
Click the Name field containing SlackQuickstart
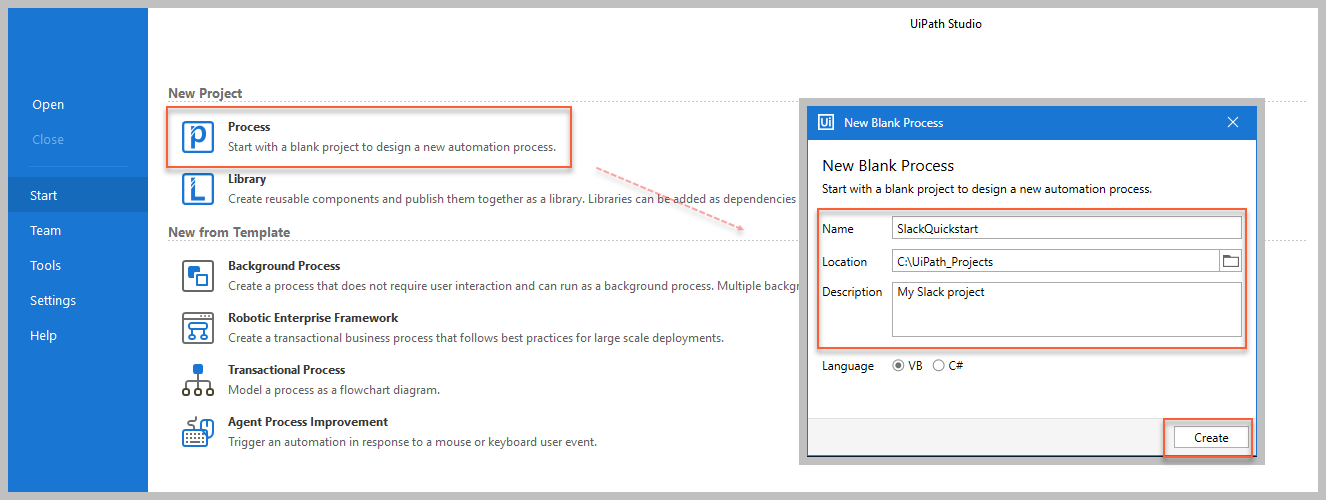[x=1067, y=228]
